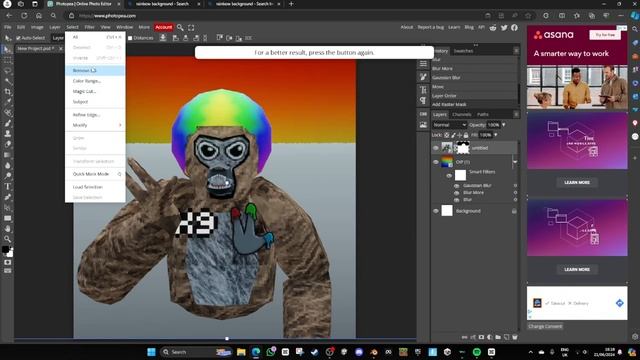Open the Paragraph side panel icon
The image size is (640, 360).
click(x=423, y=100)
